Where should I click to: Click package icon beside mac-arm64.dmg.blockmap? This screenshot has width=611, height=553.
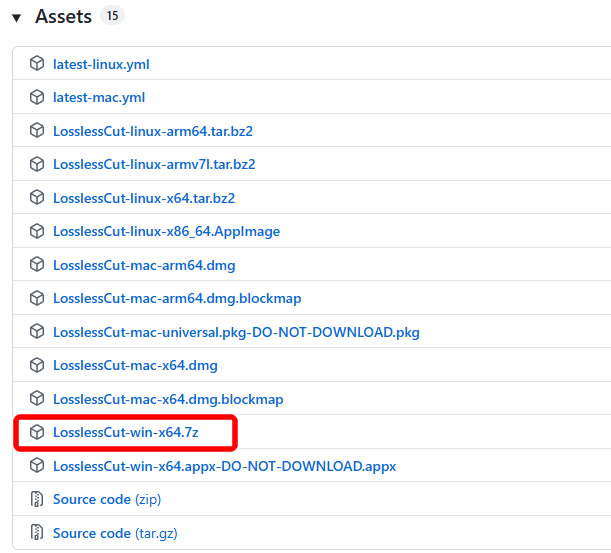37,298
